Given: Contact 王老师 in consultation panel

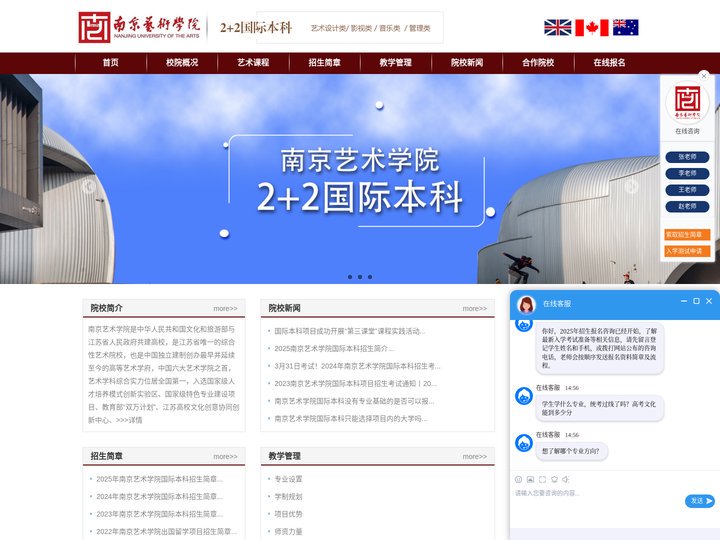Looking at the screenshot, I should (687, 190).
